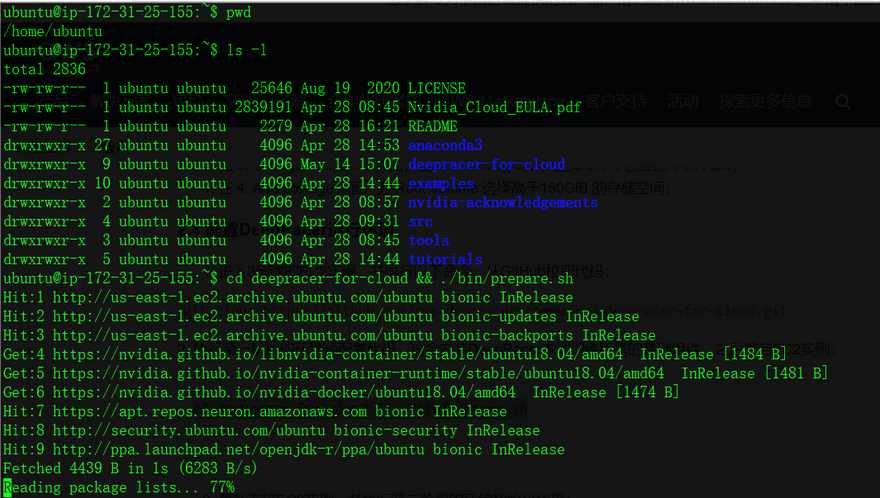Click the deepracer-for-cloud directory in the listing

pyautogui.click(x=486, y=165)
